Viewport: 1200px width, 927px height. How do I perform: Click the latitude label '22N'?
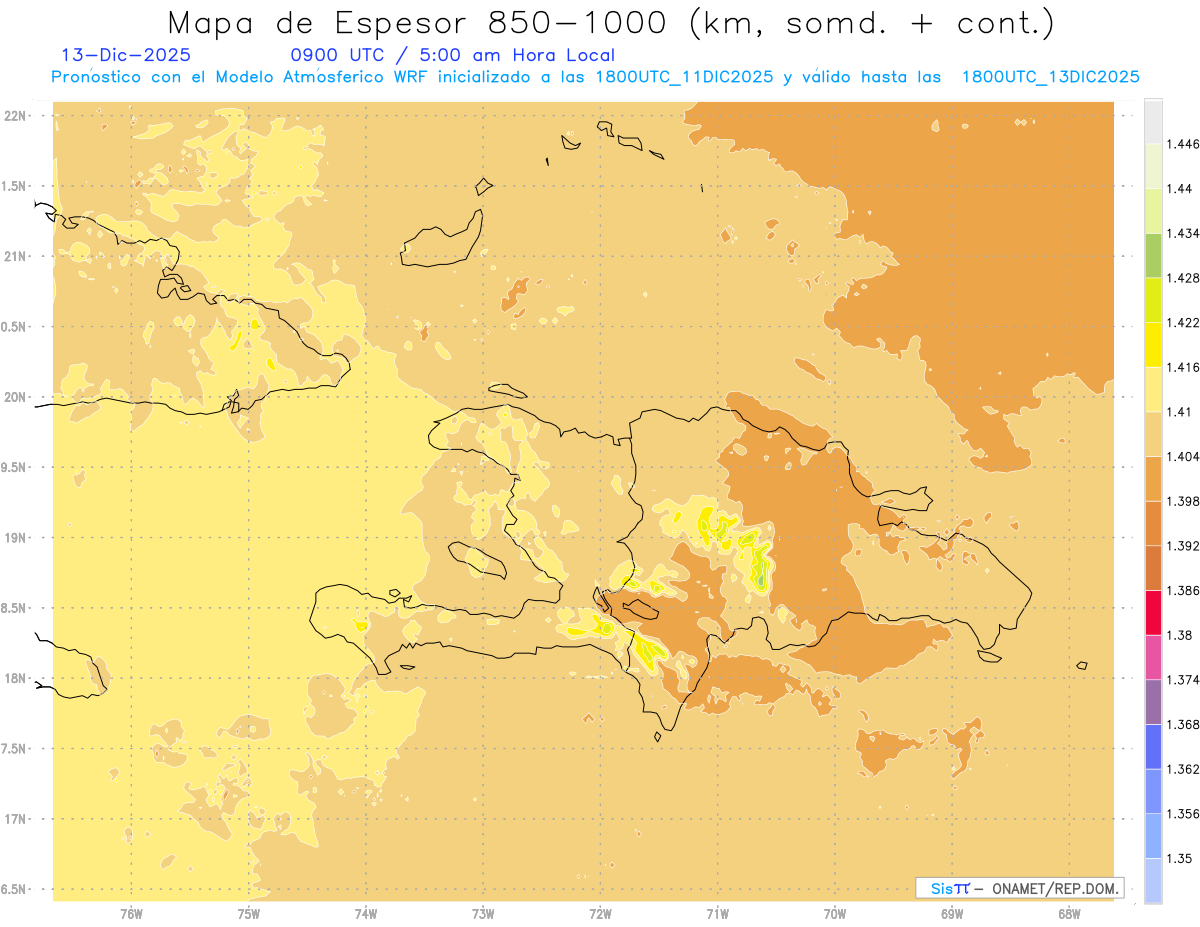click(x=17, y=116)
